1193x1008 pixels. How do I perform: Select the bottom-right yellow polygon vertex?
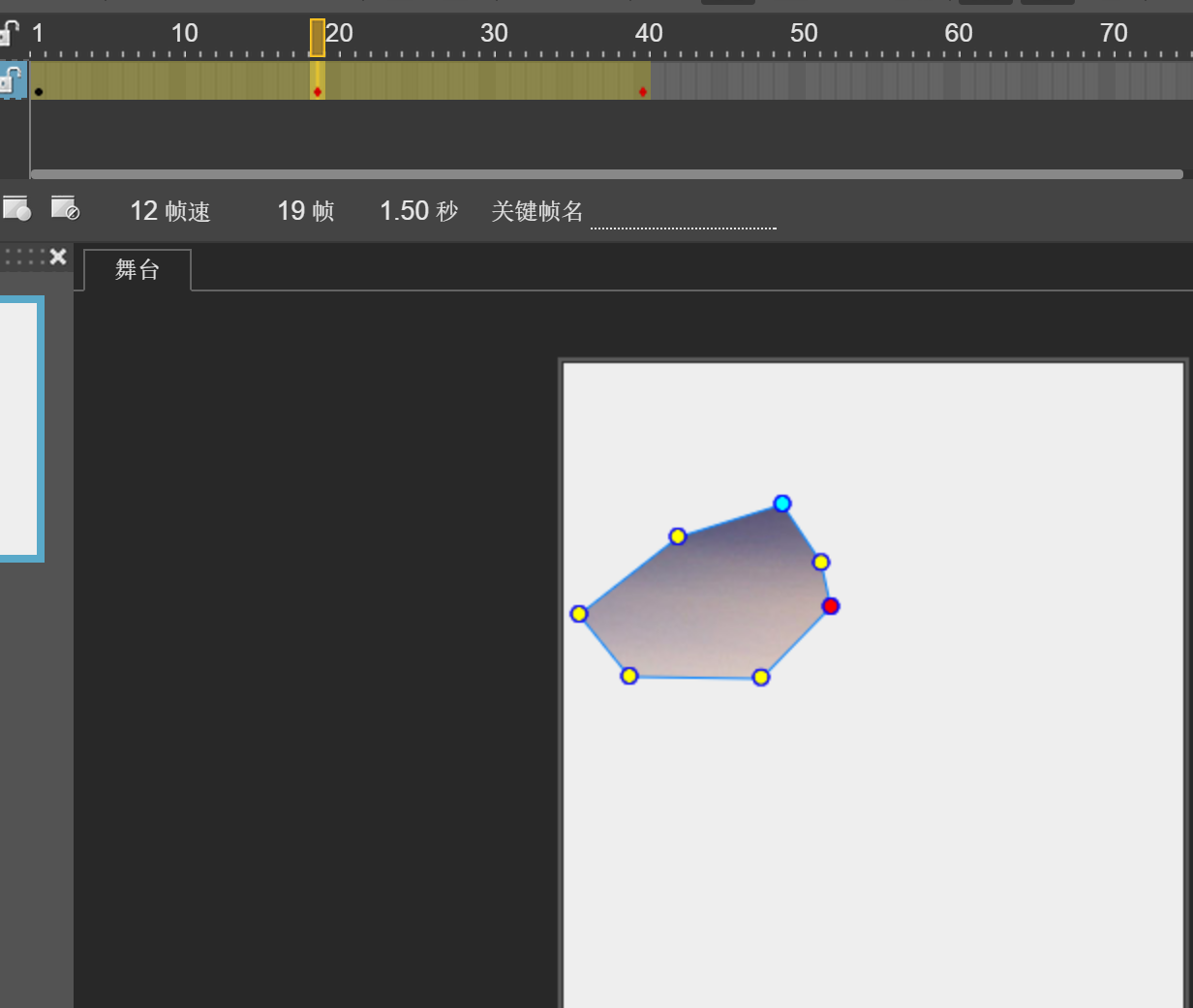[x=761, y=677]
